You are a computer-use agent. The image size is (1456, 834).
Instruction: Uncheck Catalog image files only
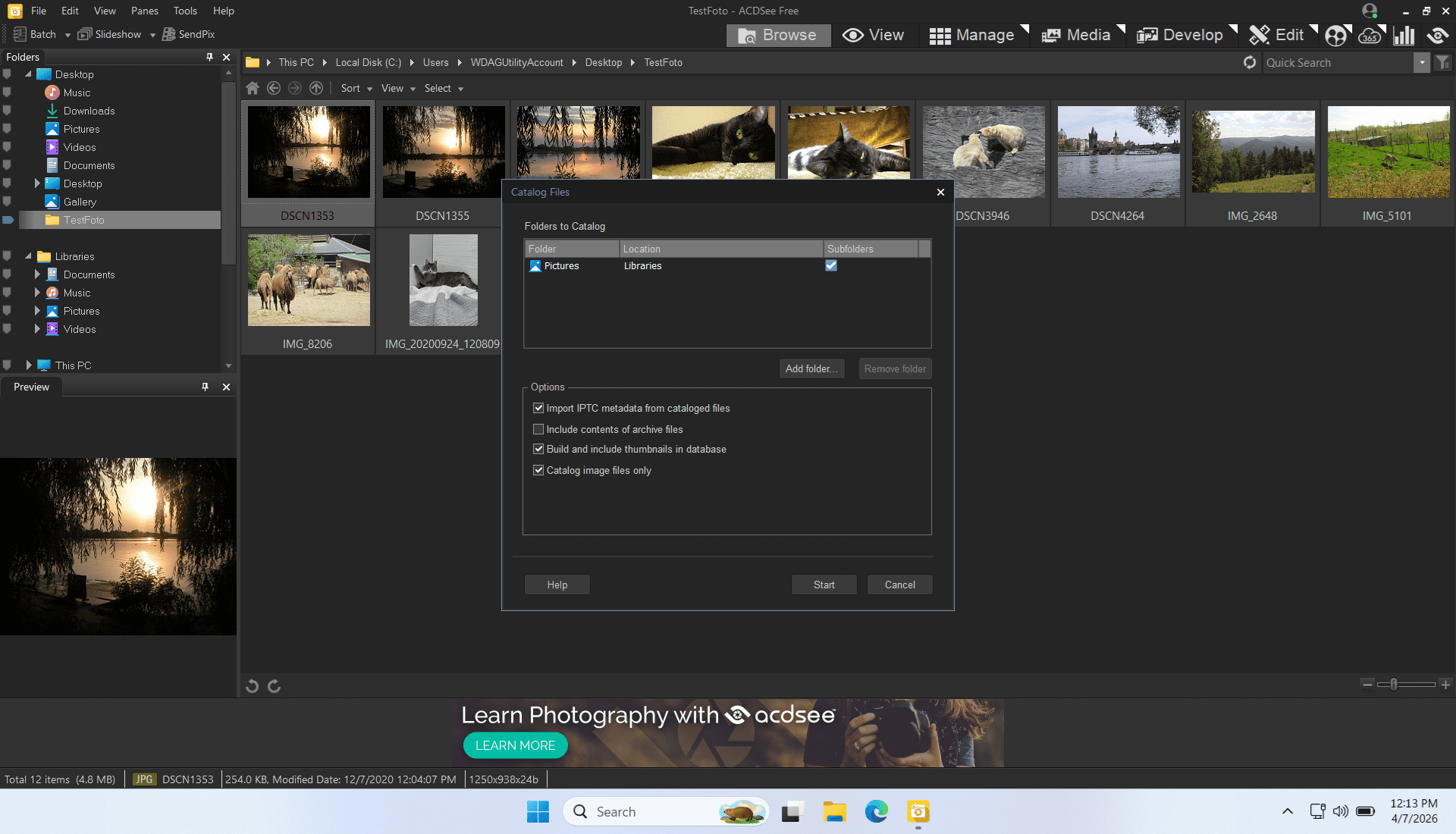click(538, 470)
